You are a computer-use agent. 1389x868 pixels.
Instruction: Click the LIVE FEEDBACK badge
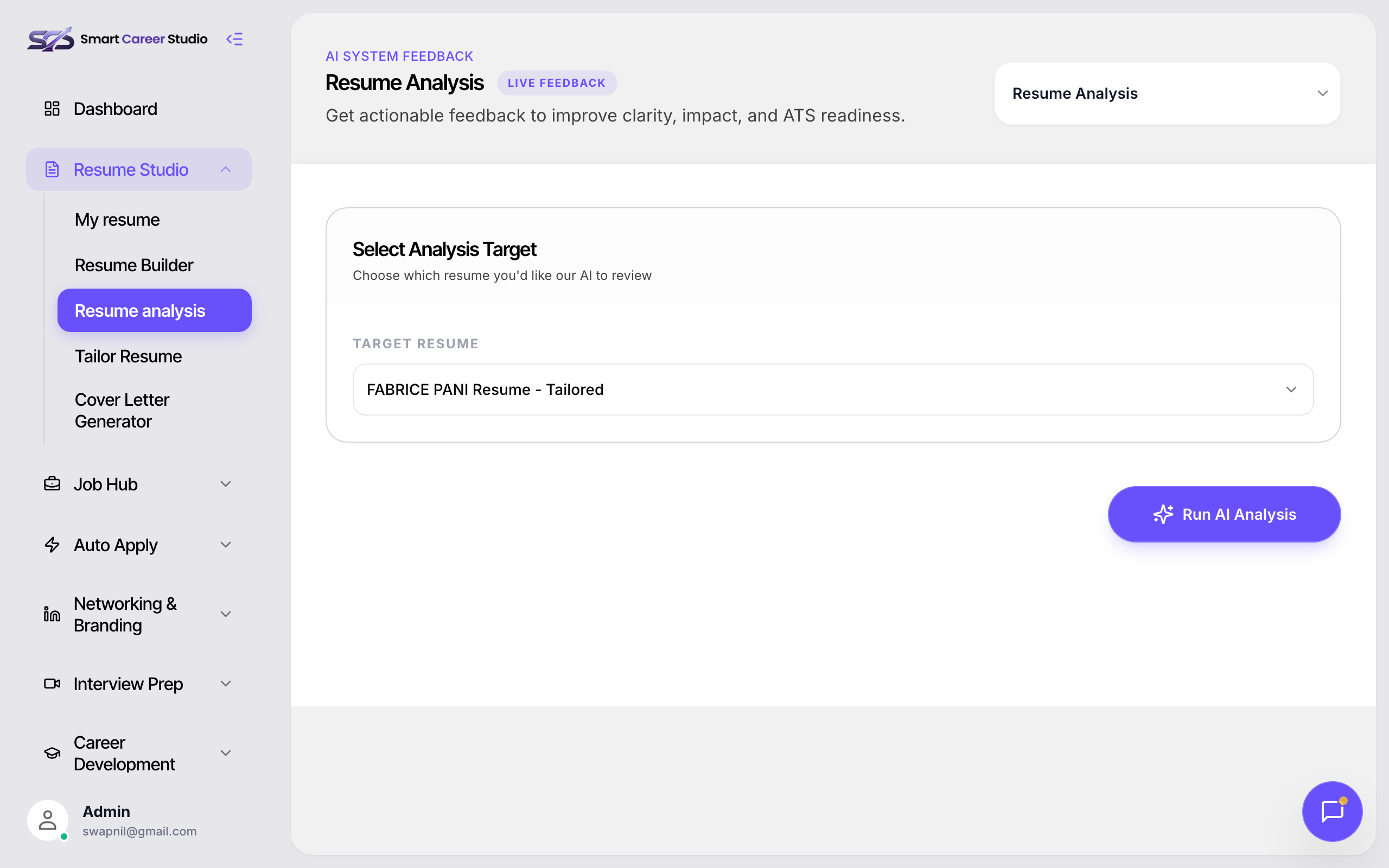pos(556,83)
